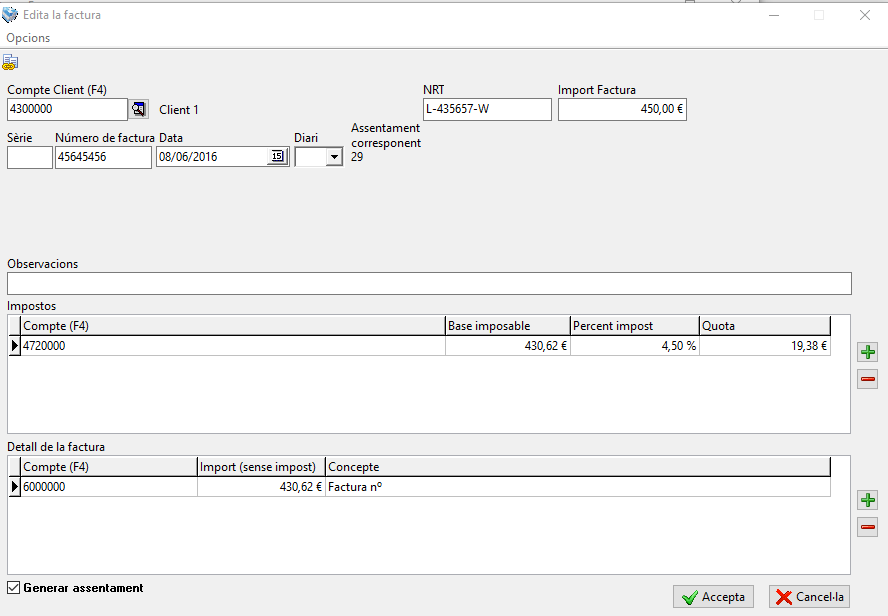Open the calendar picker for Data field
This screenshot has width=888, height=616.
pyautogui.click(x=278, y=156)
